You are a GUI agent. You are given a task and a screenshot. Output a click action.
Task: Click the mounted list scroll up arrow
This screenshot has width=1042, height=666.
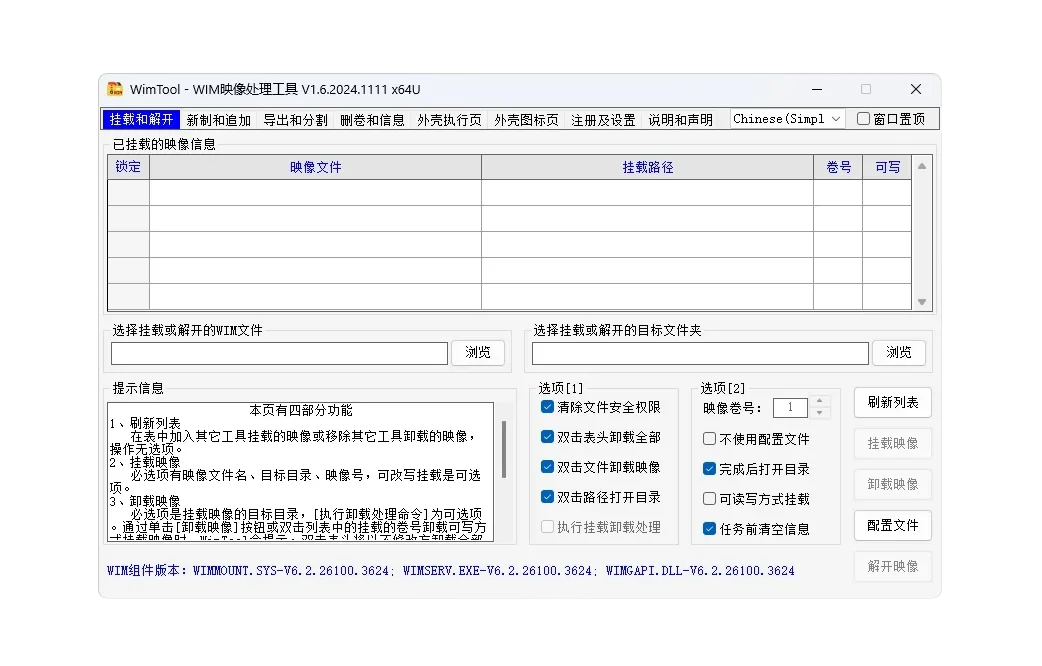coord(922,166)
